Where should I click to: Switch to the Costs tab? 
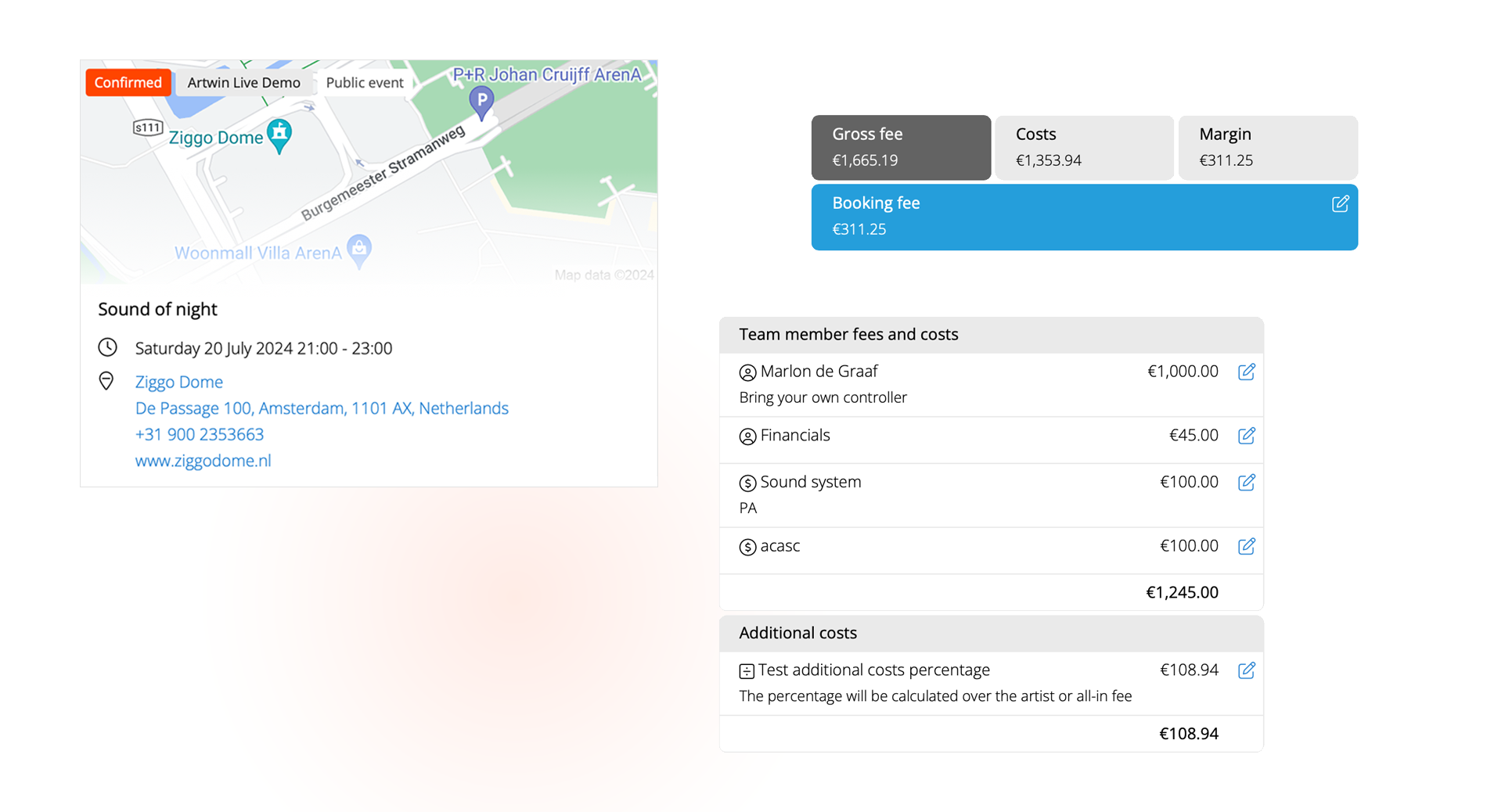1084,147
